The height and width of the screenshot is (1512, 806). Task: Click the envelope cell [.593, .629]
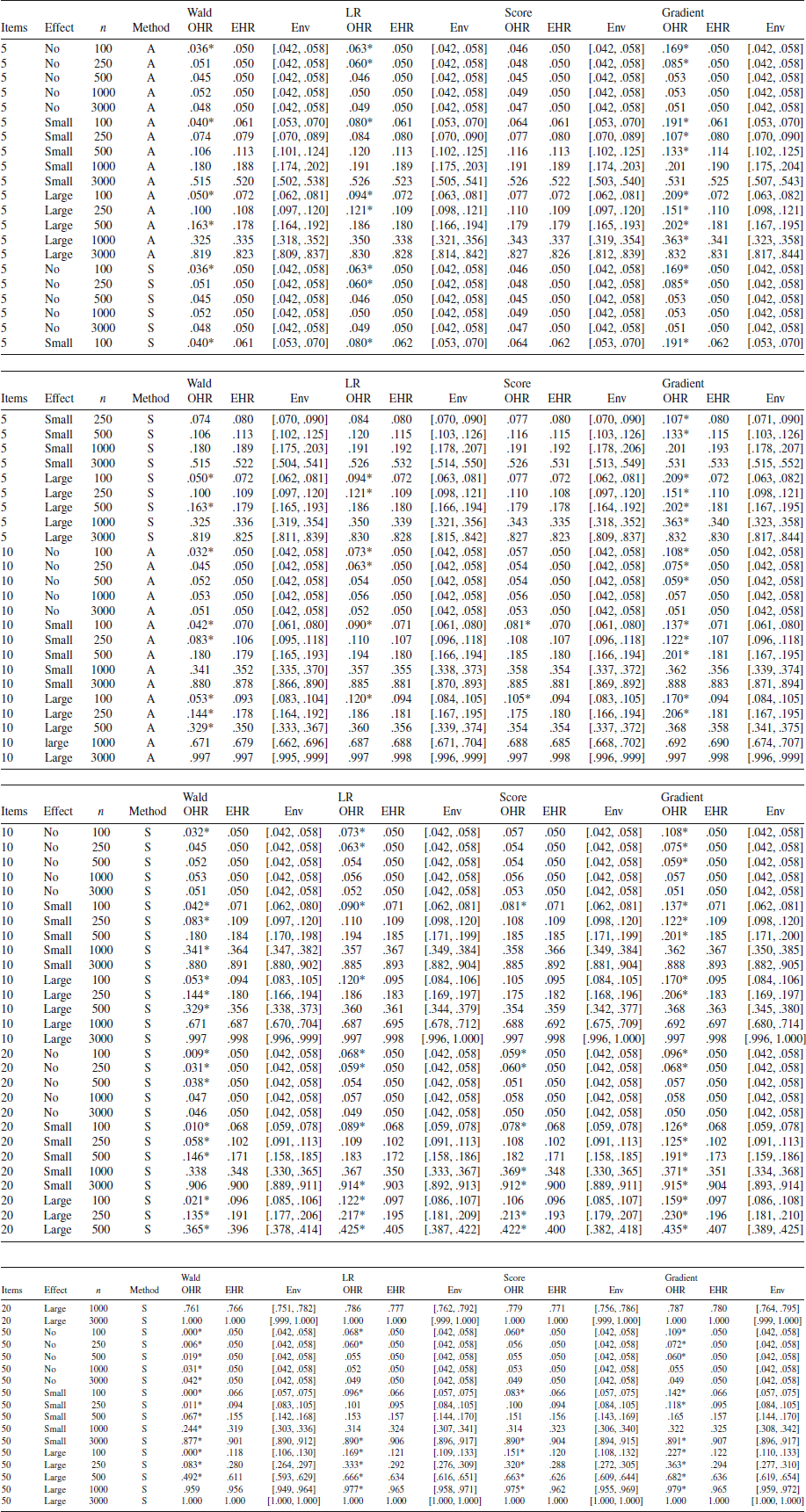(x=294, y=1477)
